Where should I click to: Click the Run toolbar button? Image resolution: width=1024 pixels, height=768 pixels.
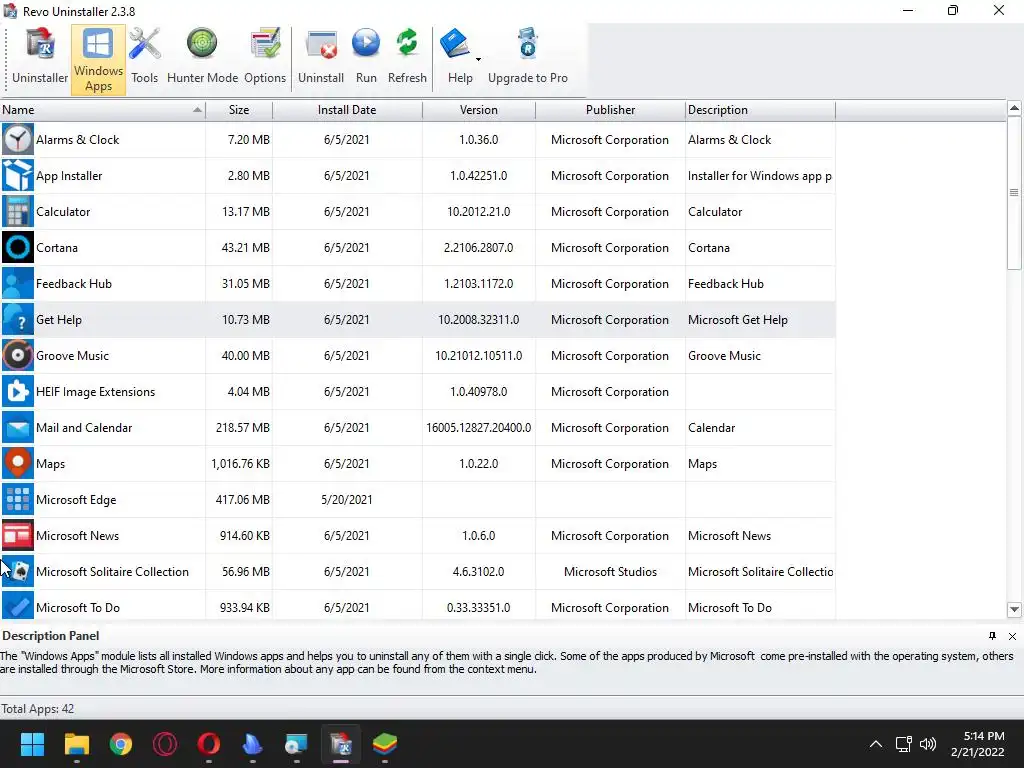(366, 57)
